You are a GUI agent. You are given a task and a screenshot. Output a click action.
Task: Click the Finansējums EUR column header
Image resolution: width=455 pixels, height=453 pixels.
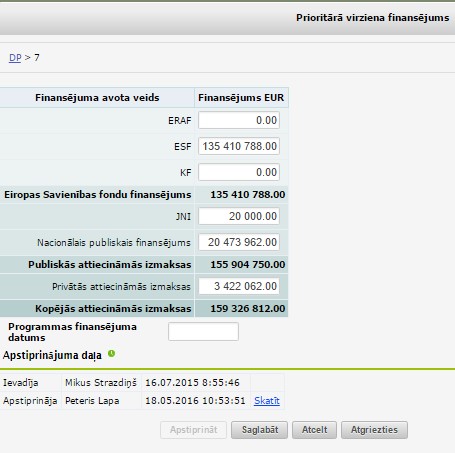pos(241,98)
